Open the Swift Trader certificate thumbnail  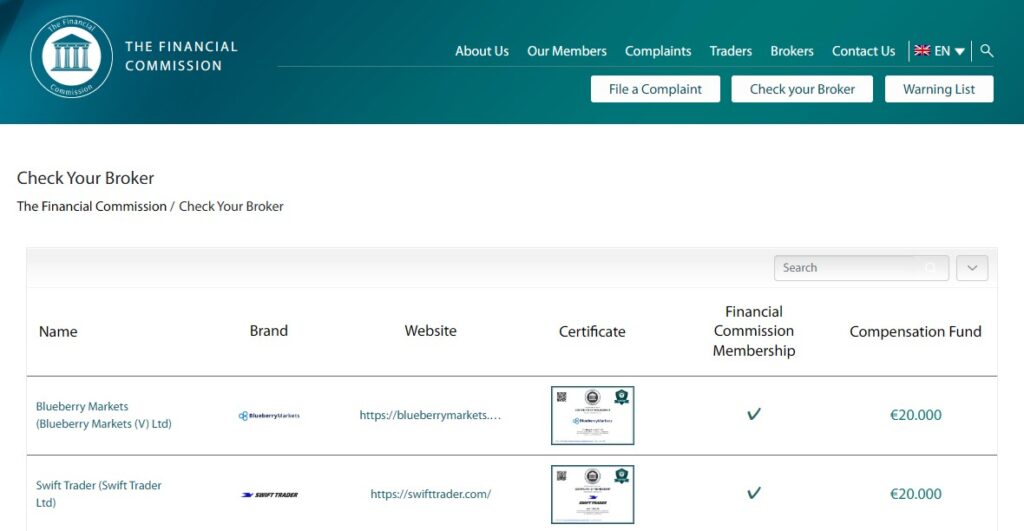(592, 494)
